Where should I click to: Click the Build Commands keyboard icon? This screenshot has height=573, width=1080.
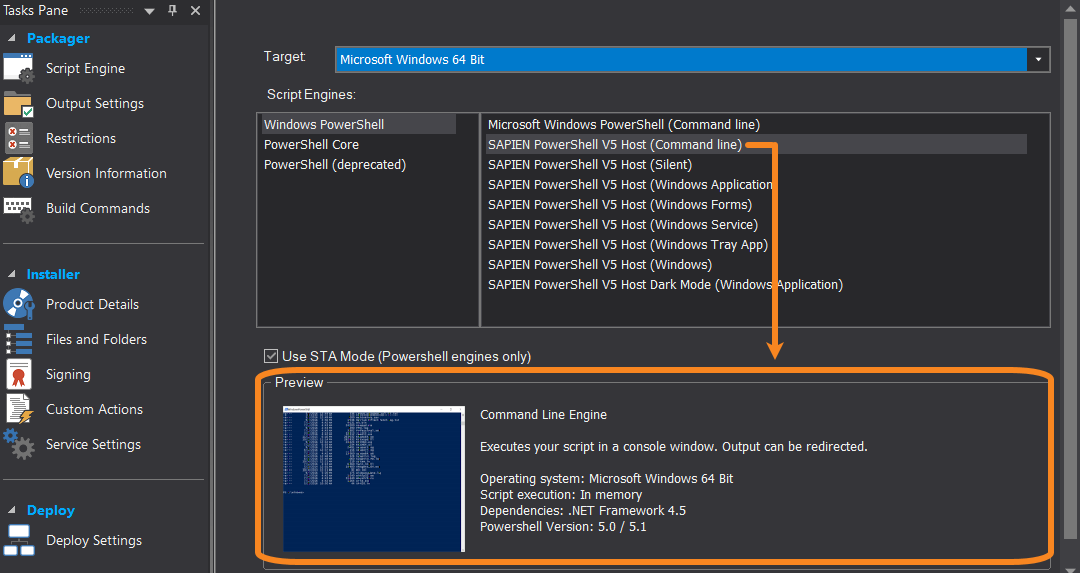(19, 209)
